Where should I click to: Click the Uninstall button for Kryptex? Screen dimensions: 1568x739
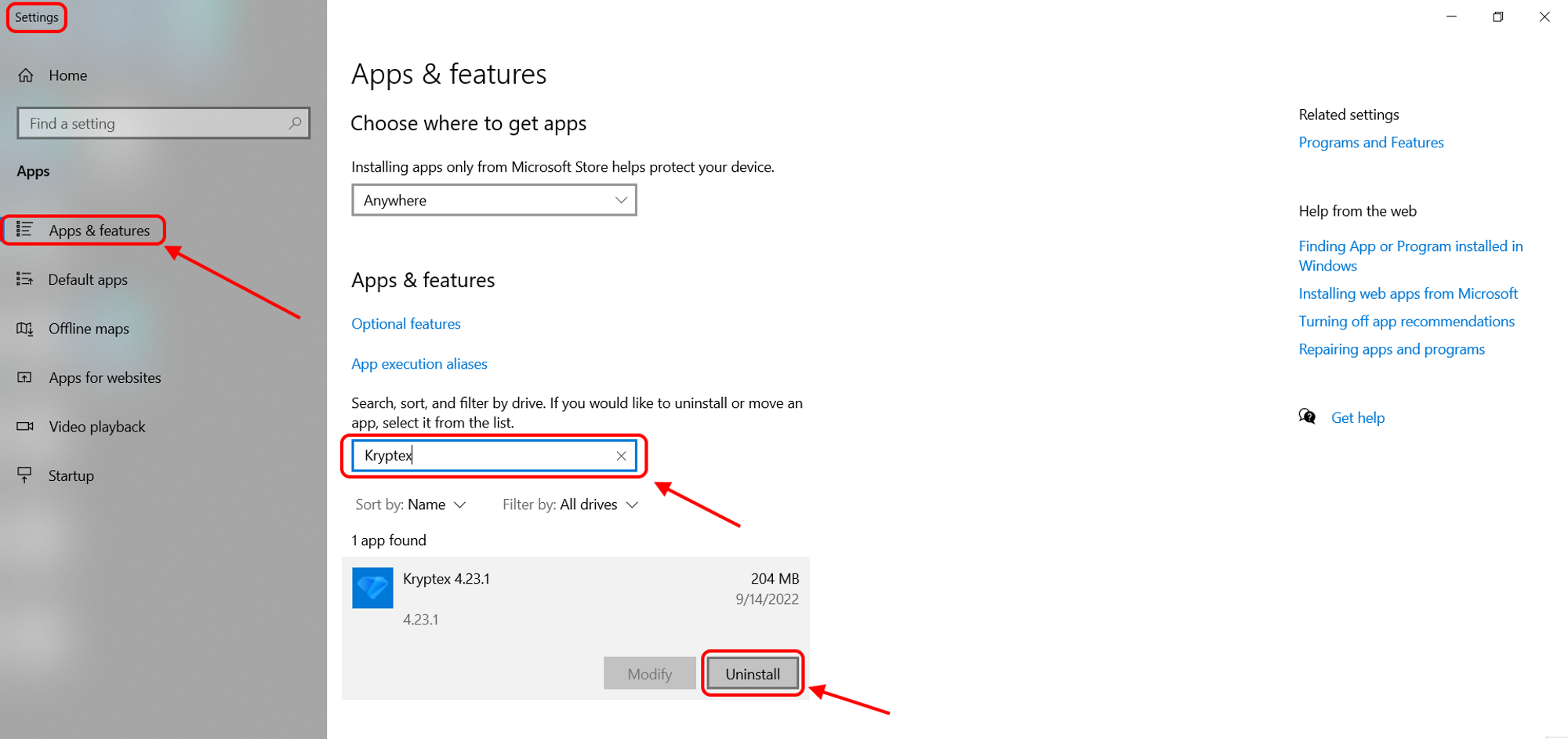coord(753,673)
